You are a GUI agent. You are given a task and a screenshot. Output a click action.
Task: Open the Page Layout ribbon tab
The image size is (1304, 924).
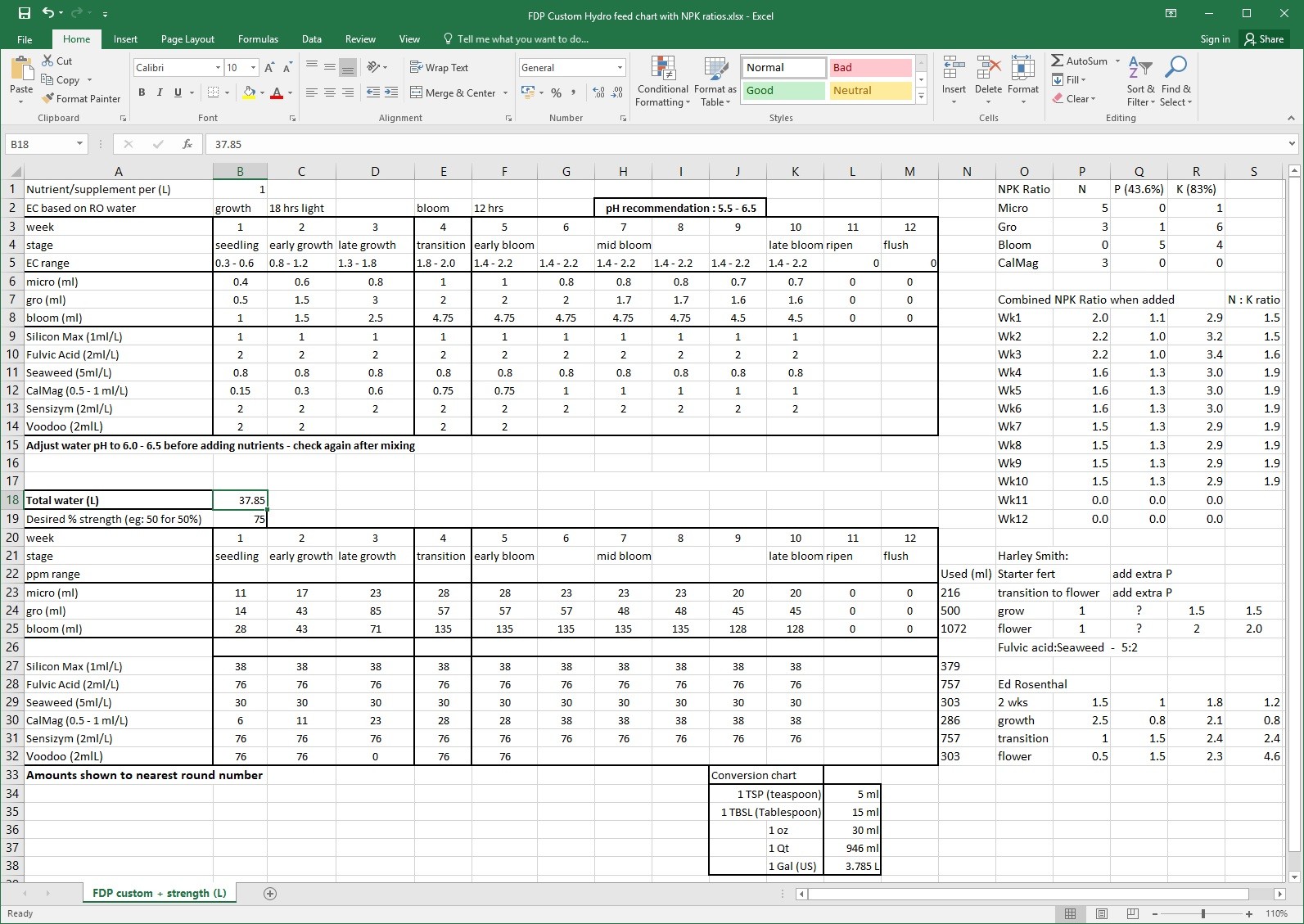point(187,39)
